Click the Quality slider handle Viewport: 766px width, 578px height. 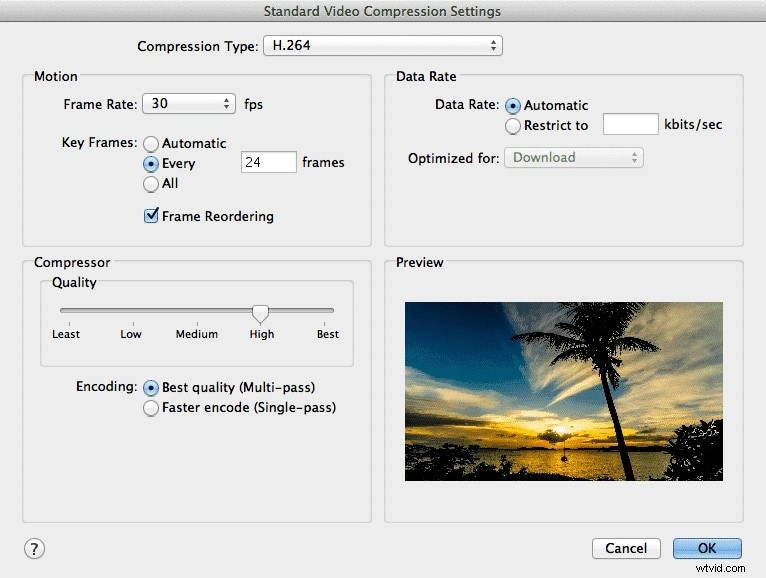coord(260,313)
